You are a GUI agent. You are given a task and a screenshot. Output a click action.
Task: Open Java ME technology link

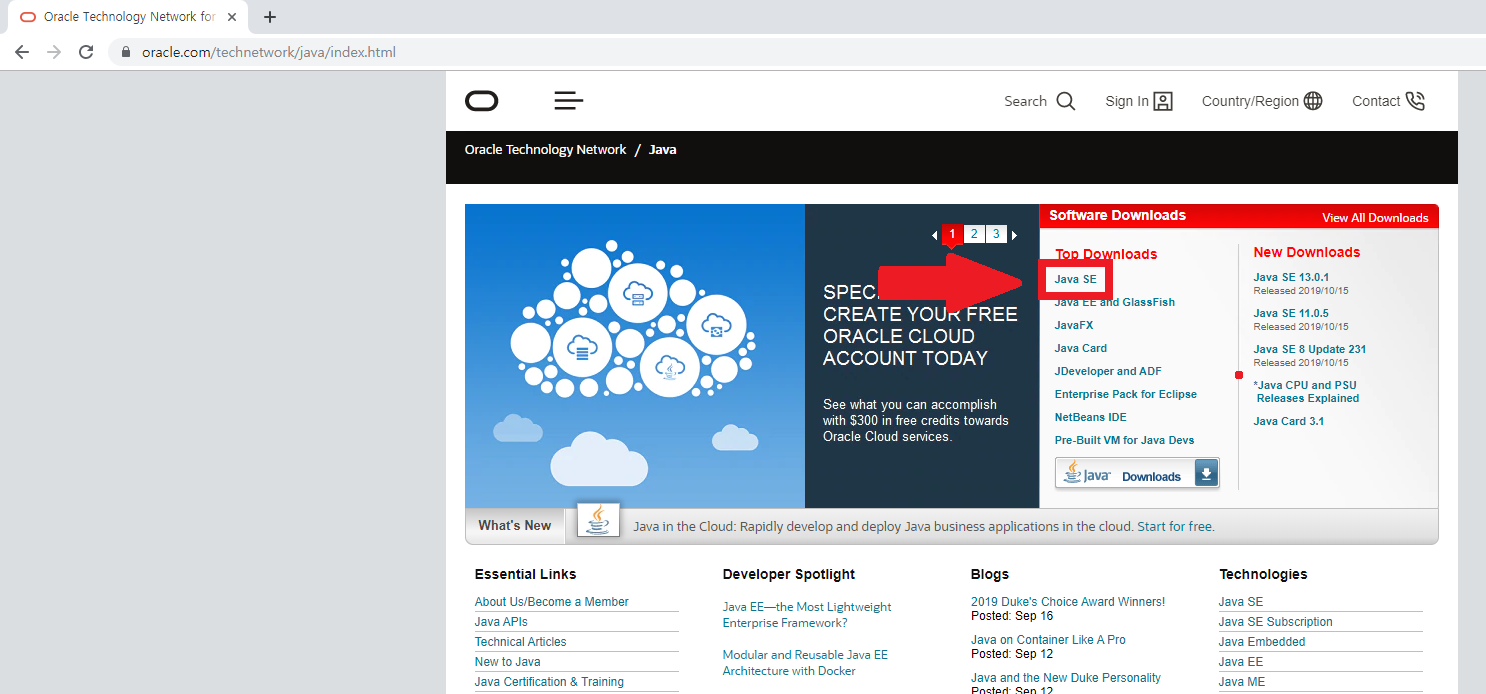(1242, 682)
